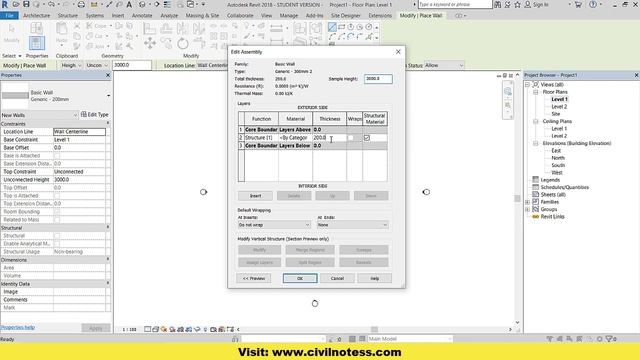The height and width of the screenshot is (360, 640).
Task: Click the Print icon in quick access toolbar
Action: click(81, 4)
